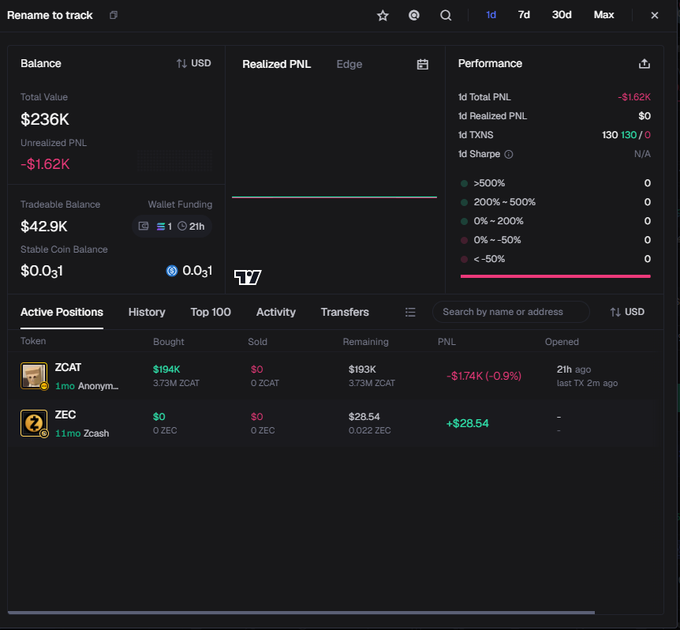Select the 7d timeframe
Screen dimensions: 680x630
[x=524, y=15]
